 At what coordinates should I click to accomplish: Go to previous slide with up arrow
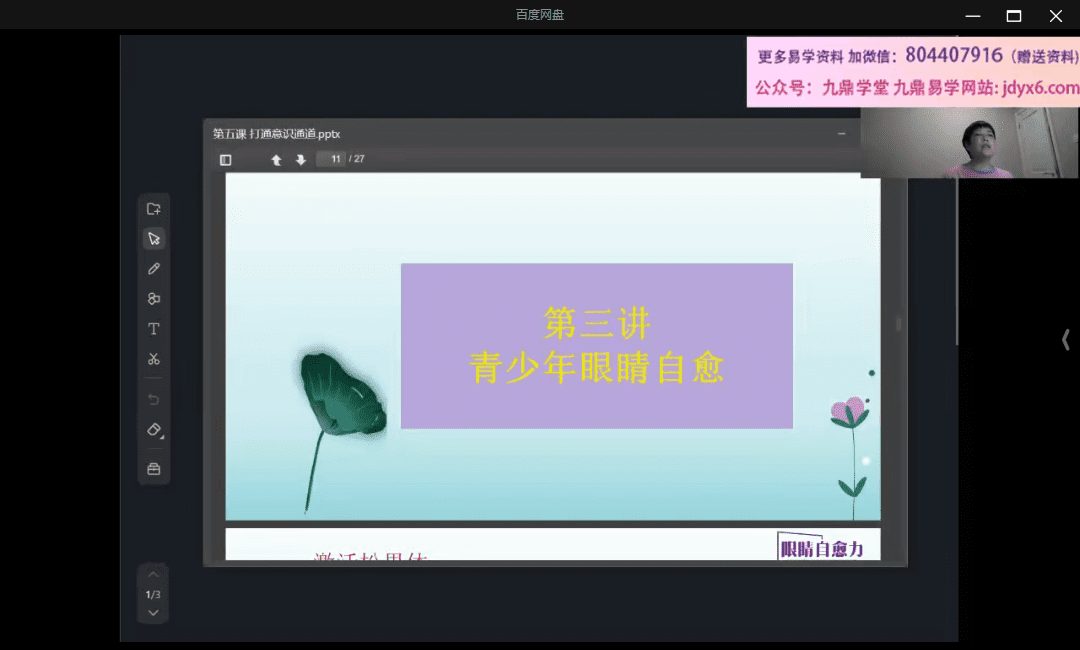[x=276, y=160]
